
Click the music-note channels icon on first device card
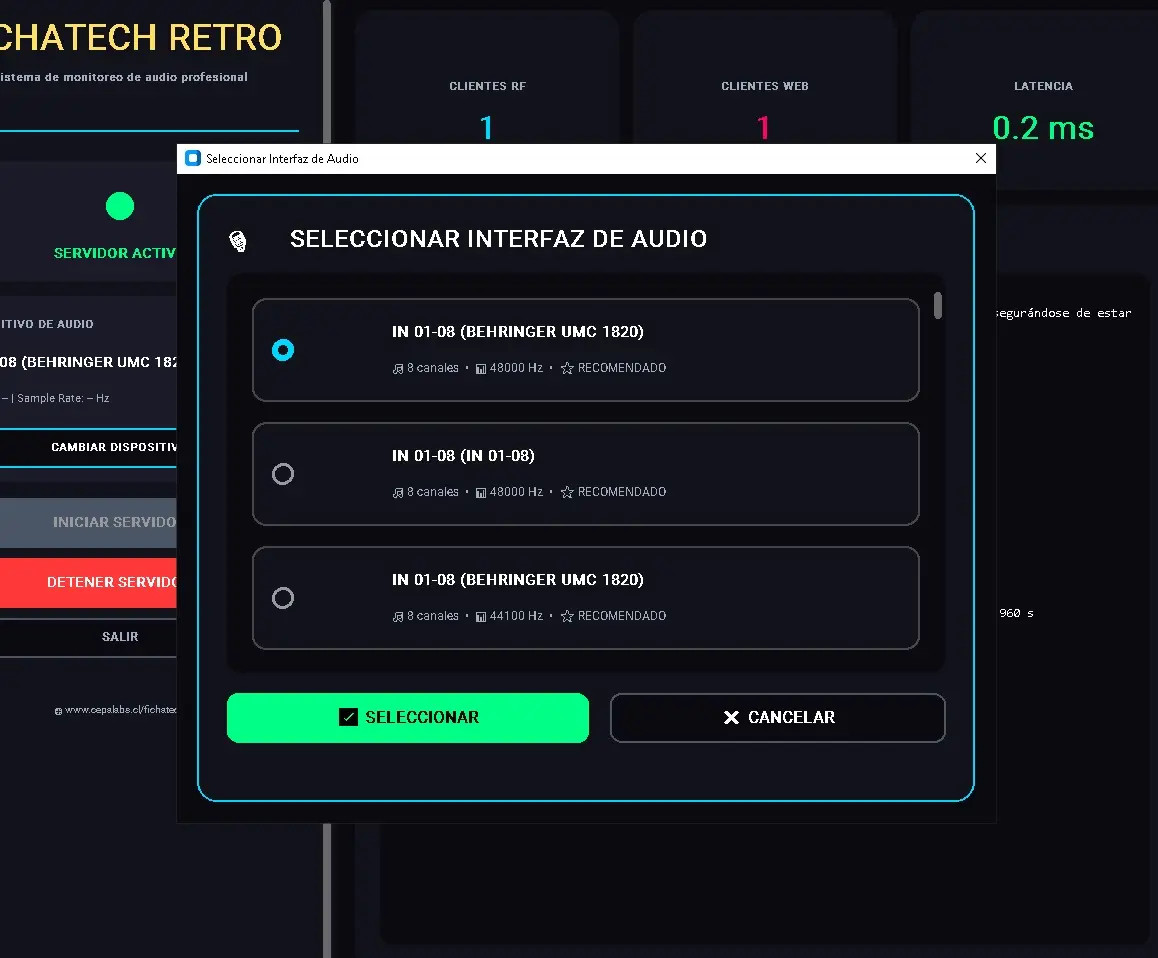[397, 368]
